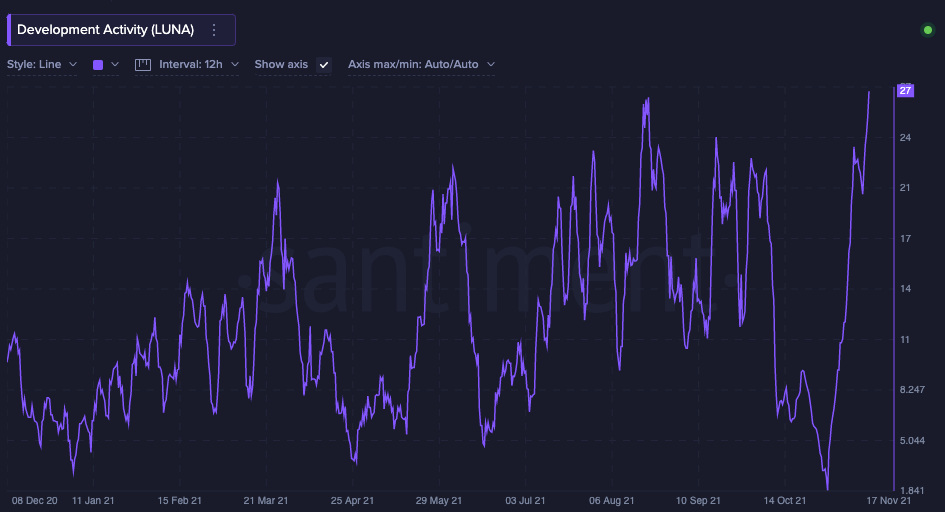Click the purple accent bar on metric title

(9, 30)
